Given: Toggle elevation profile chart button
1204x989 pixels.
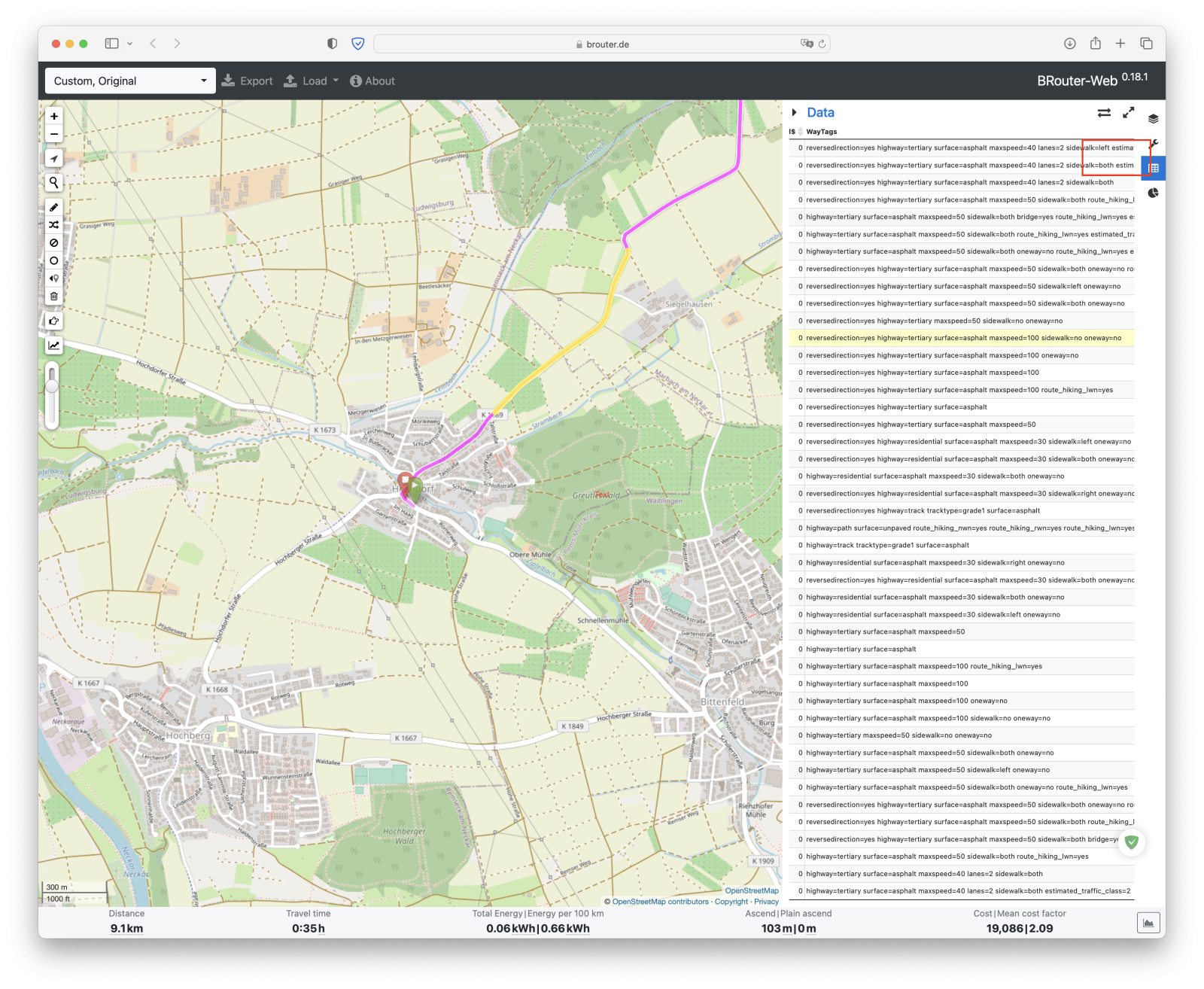Looking at the screenshot, I should [x=1148, y=923].
